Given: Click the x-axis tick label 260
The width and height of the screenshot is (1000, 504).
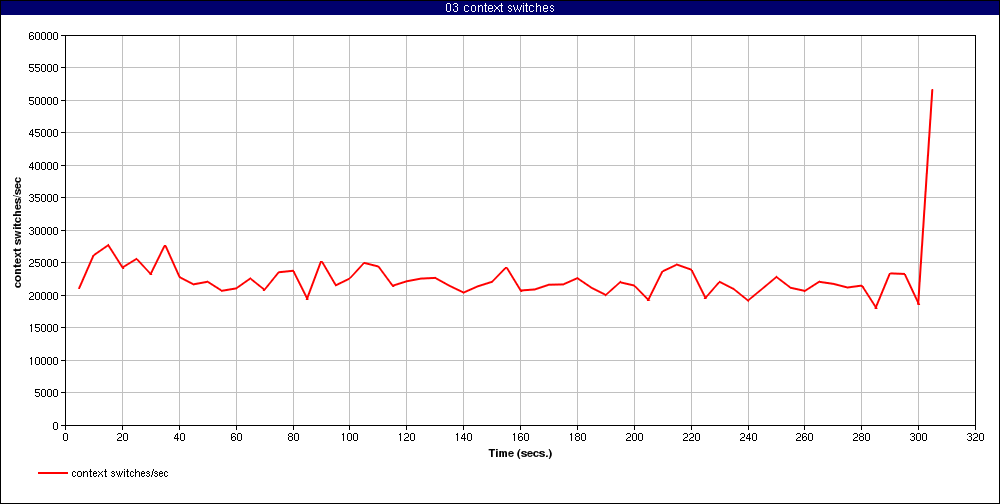Looking at the screenshot, I should (805, 438).
